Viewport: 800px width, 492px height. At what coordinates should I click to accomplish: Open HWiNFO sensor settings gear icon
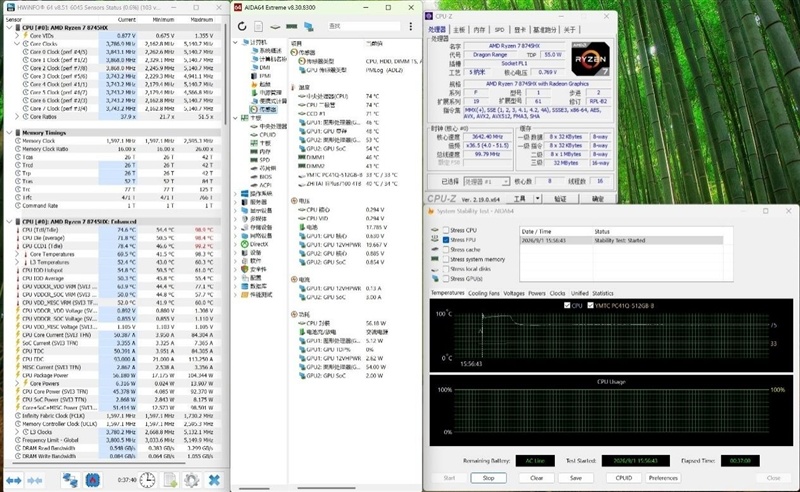point(192,480)
